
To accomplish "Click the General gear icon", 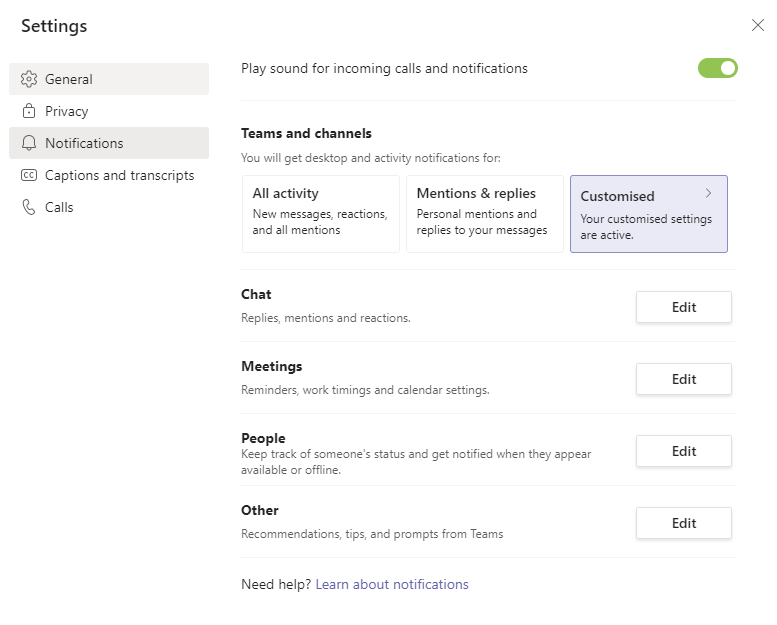I will tap(29, 79).
